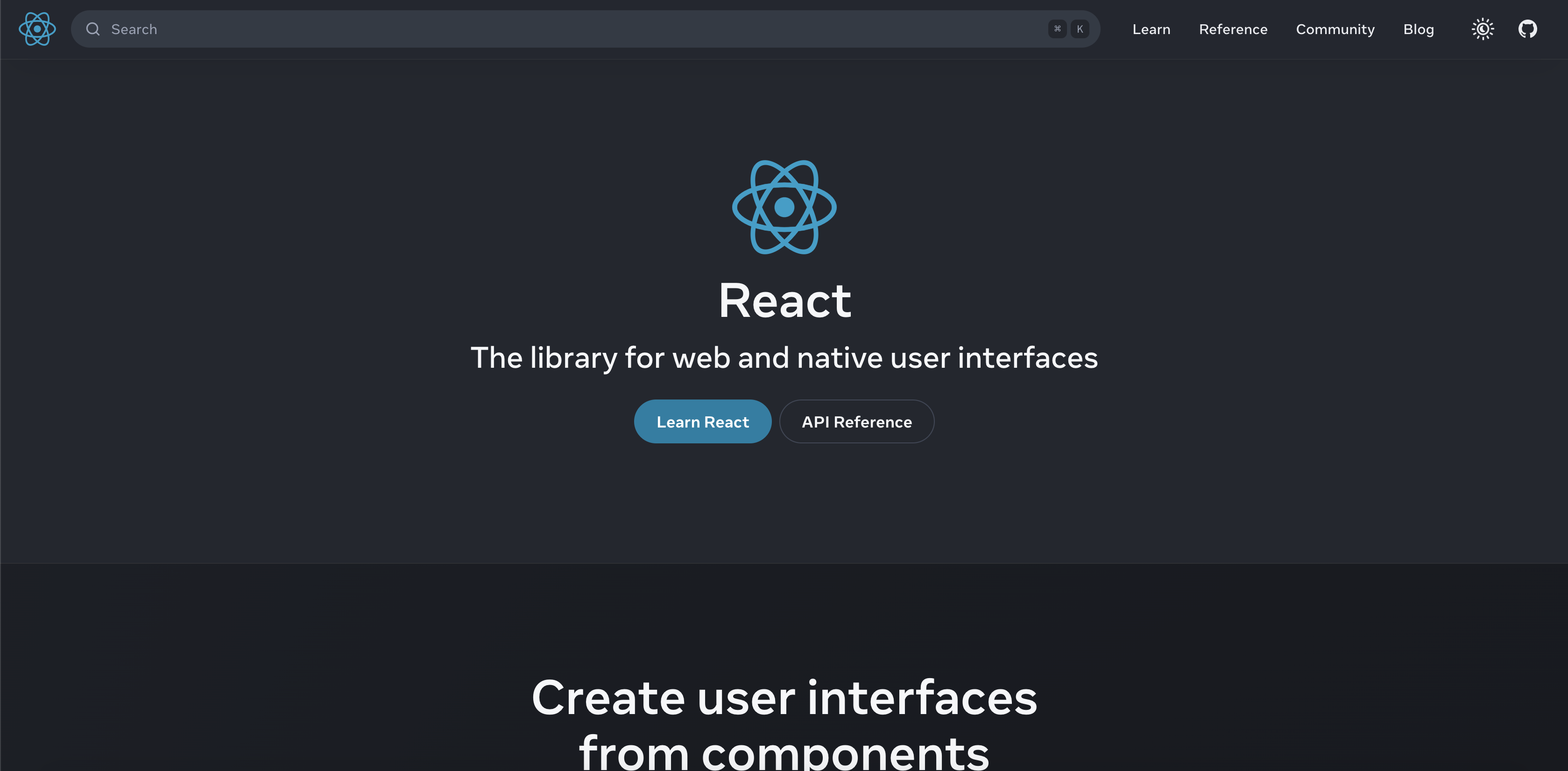Click 'The library for web and native user interfaces'
The image size is (1568, 771).
click(784, 358)
